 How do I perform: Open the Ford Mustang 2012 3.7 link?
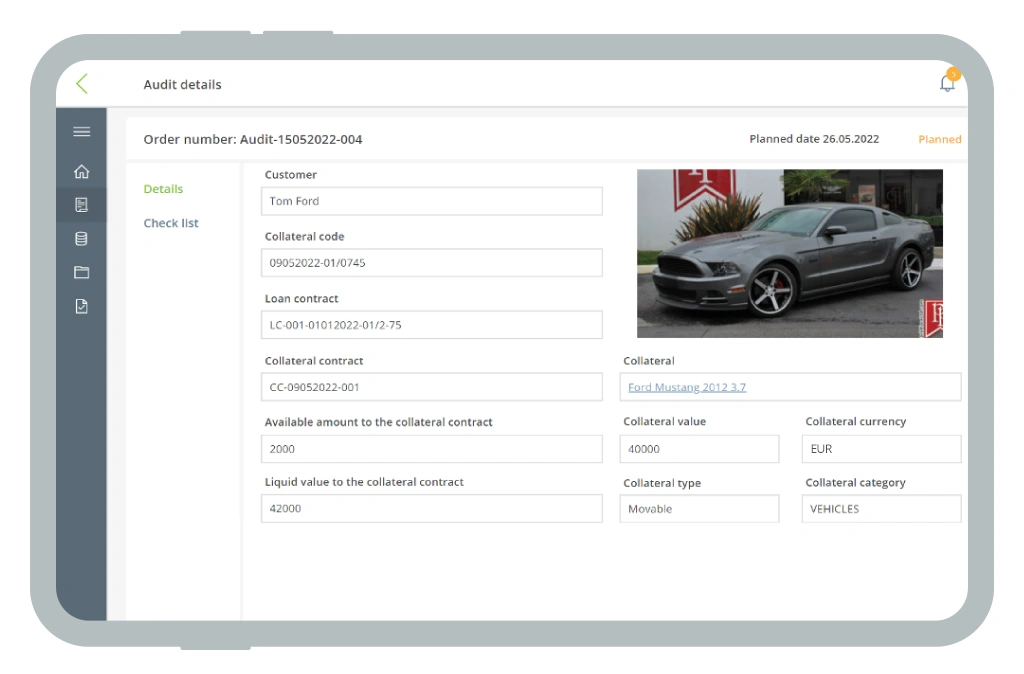(x=687, y=387)
